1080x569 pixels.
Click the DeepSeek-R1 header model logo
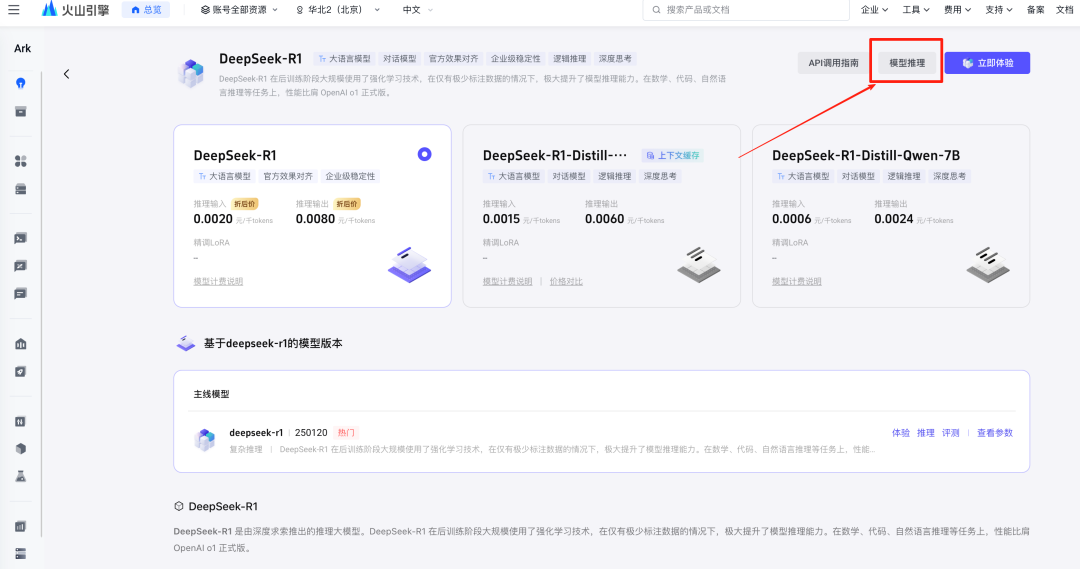[x=191, y=72]
